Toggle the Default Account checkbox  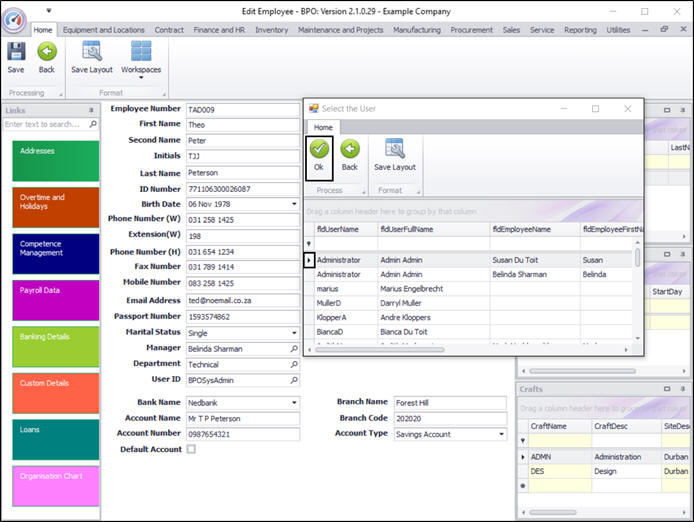click(191, 450)
